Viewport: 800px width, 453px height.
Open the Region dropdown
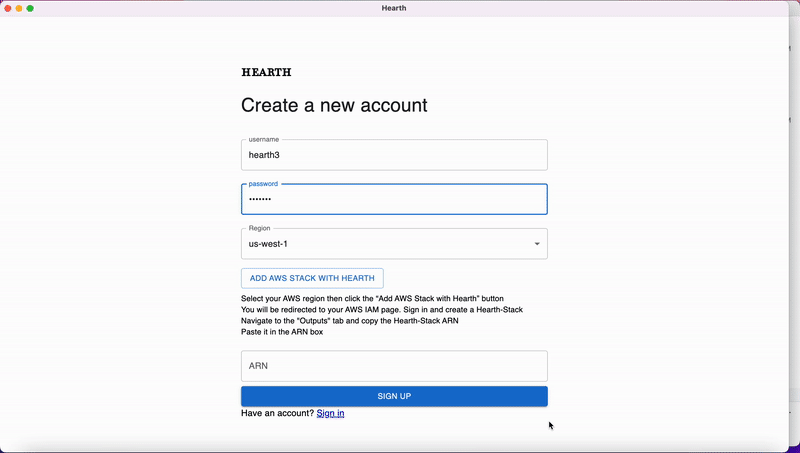tap(394, 244)
